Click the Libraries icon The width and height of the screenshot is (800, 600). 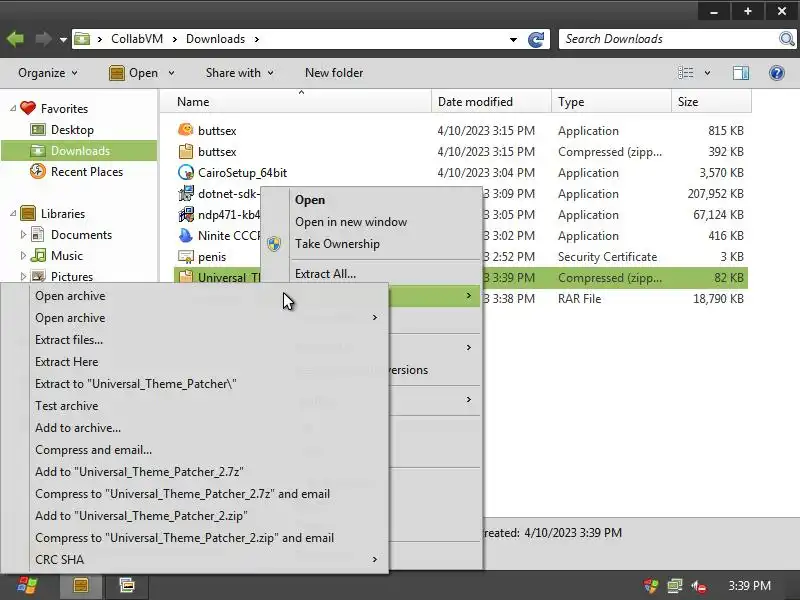tap(28, 213)
